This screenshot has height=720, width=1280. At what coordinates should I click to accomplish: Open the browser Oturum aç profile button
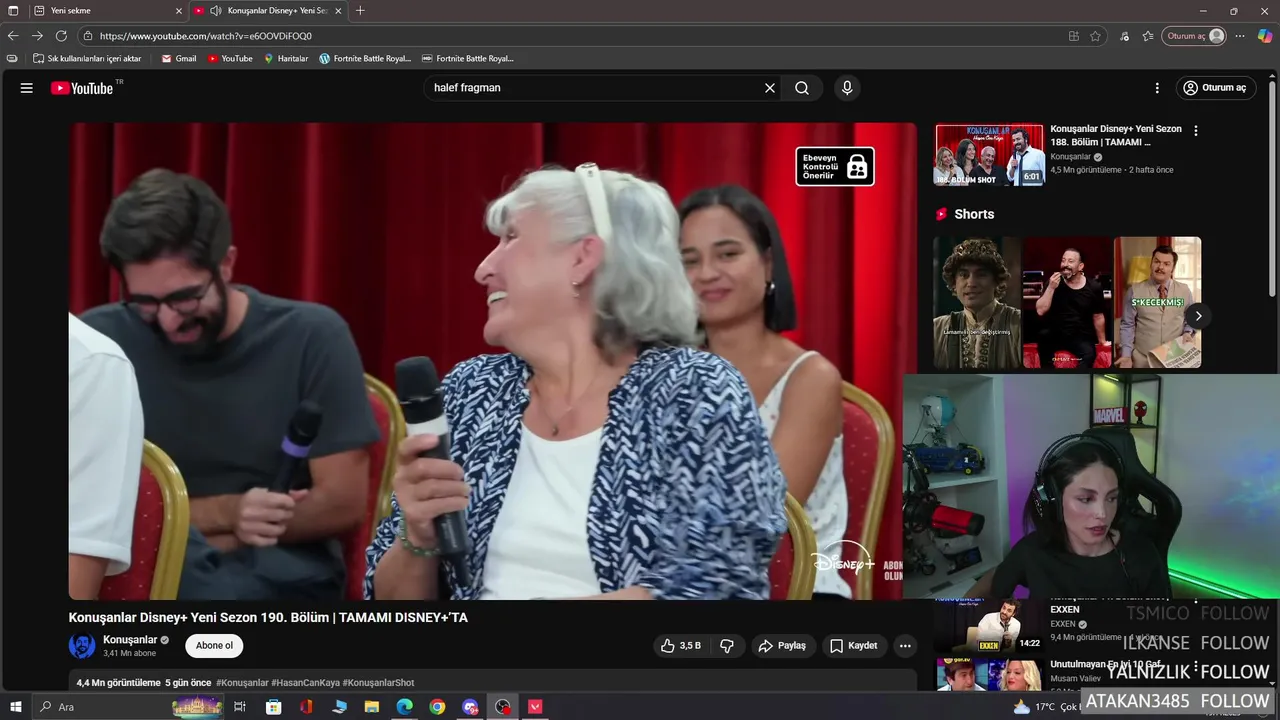(x=1194, y=36)
